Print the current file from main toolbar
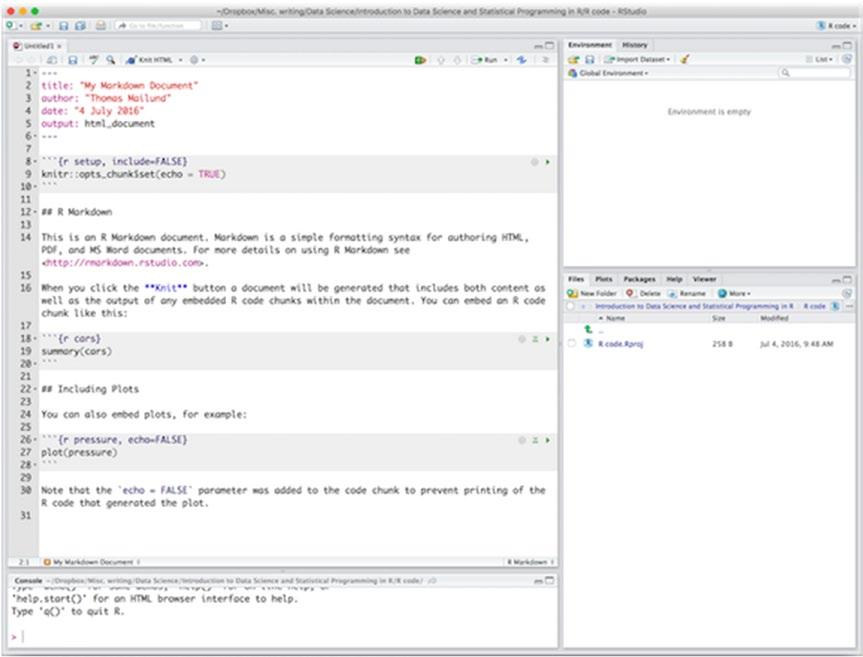 coord(101,26)
